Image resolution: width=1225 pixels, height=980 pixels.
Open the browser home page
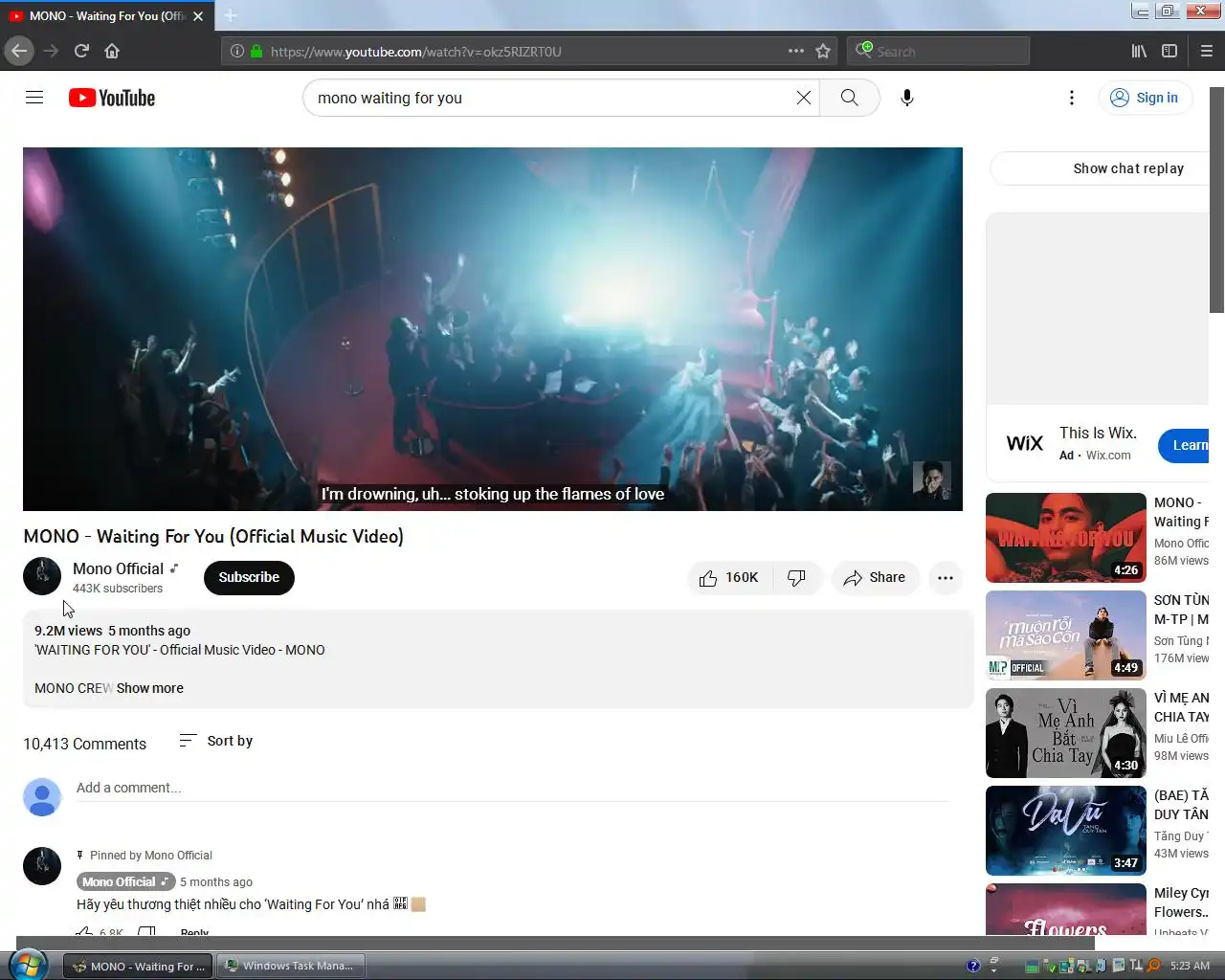click(x=112, y=51)
